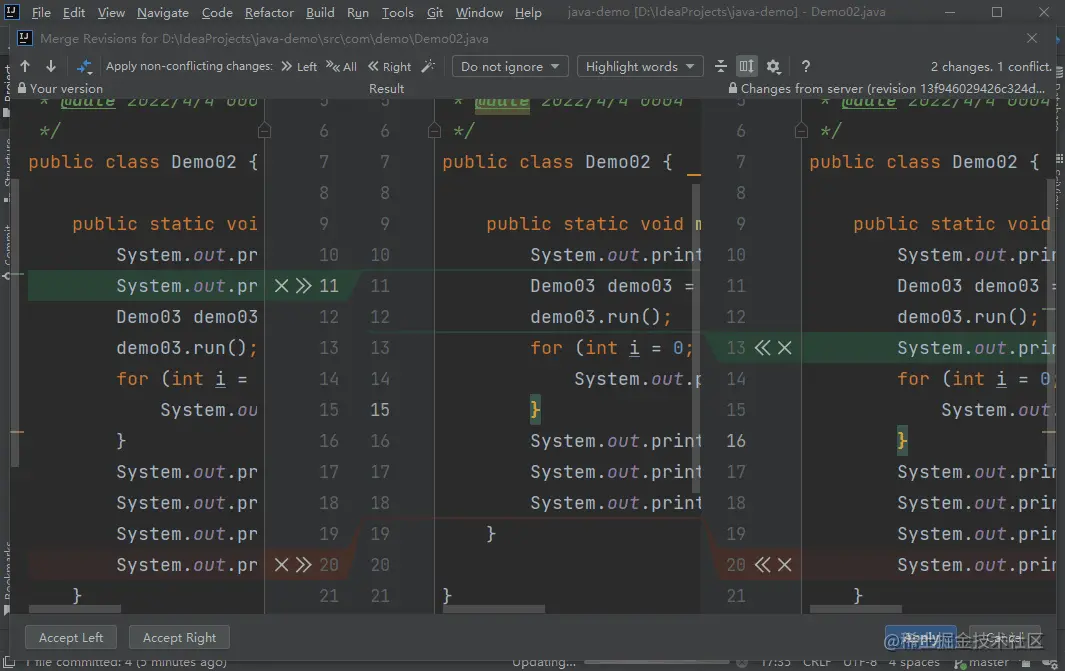The image size is (1065, 671).
Task: Open the Edit menu
Action: (x=73, y=12)
